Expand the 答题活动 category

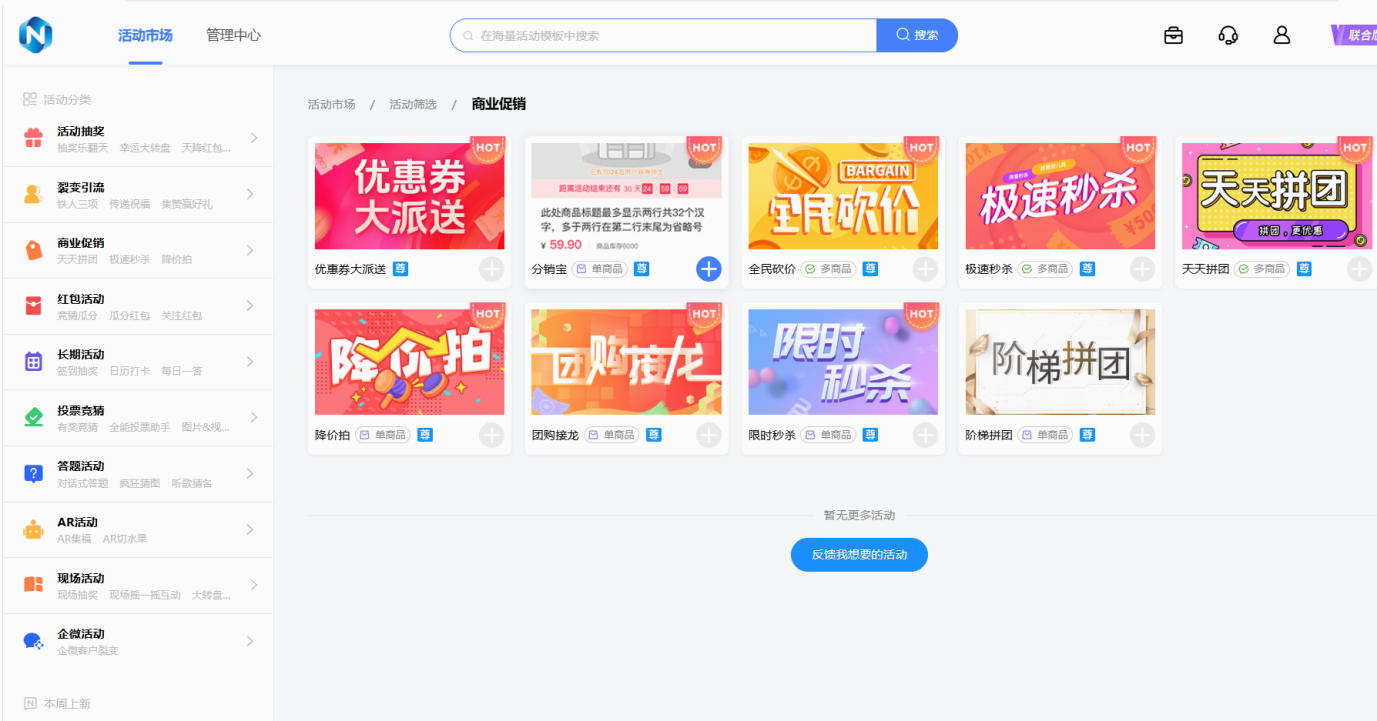[x=253, y=474]
